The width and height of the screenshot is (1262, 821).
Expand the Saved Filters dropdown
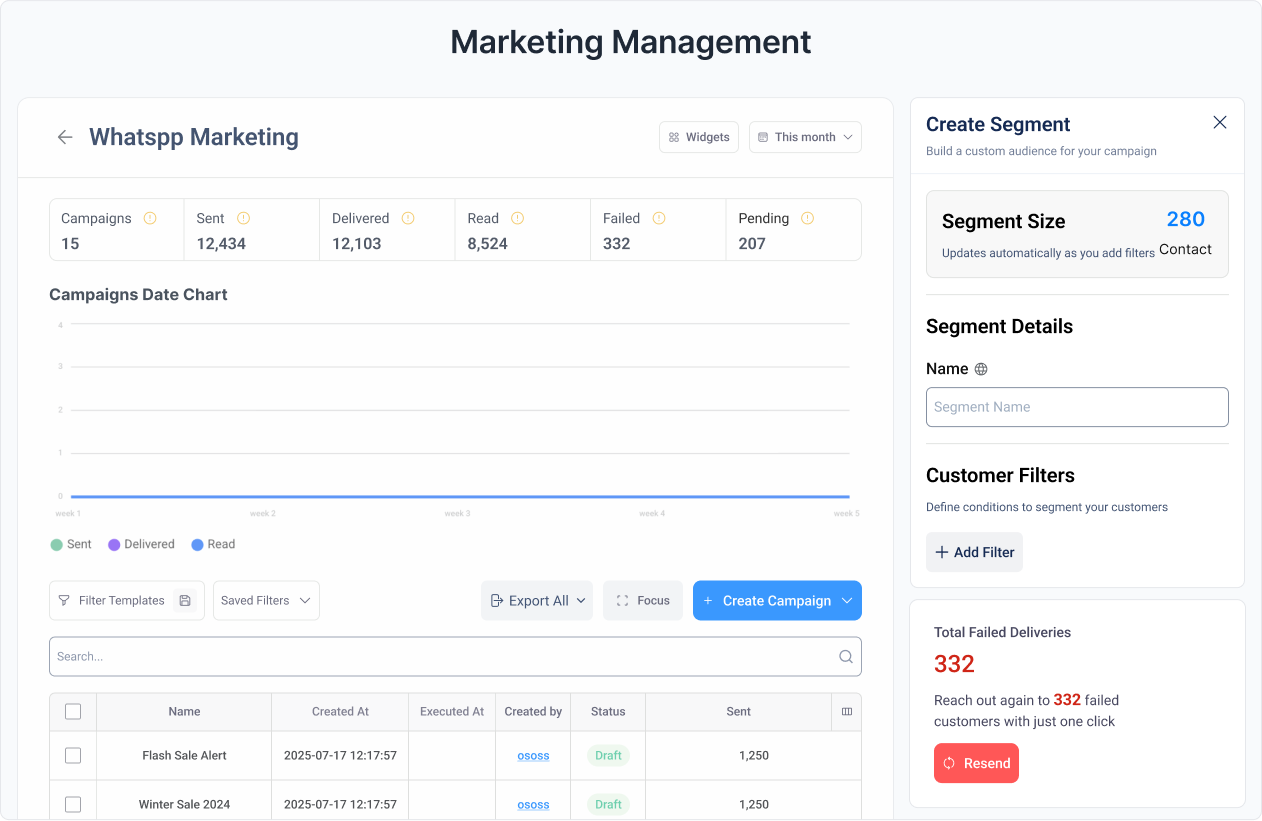click(x=266, y=601)
